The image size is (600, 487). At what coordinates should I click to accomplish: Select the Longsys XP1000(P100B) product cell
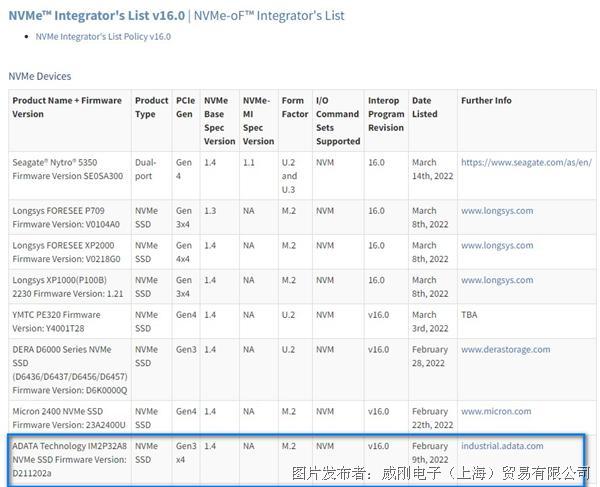(70, 287)
